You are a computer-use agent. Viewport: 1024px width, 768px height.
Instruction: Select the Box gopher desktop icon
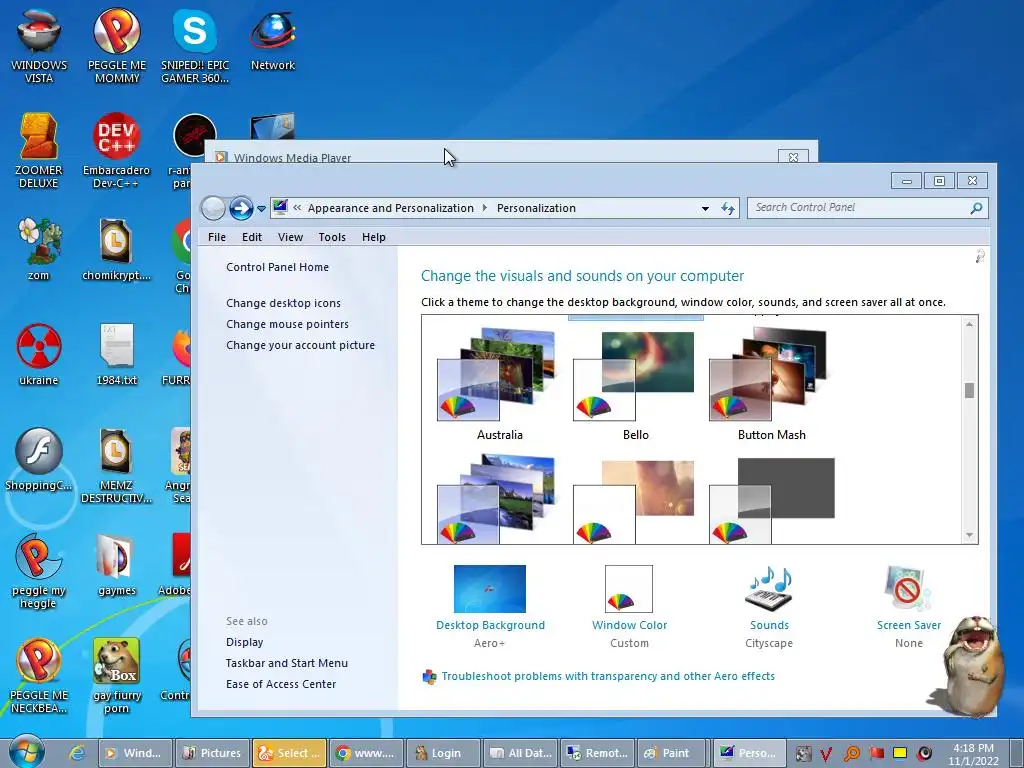tap(117, 675)
